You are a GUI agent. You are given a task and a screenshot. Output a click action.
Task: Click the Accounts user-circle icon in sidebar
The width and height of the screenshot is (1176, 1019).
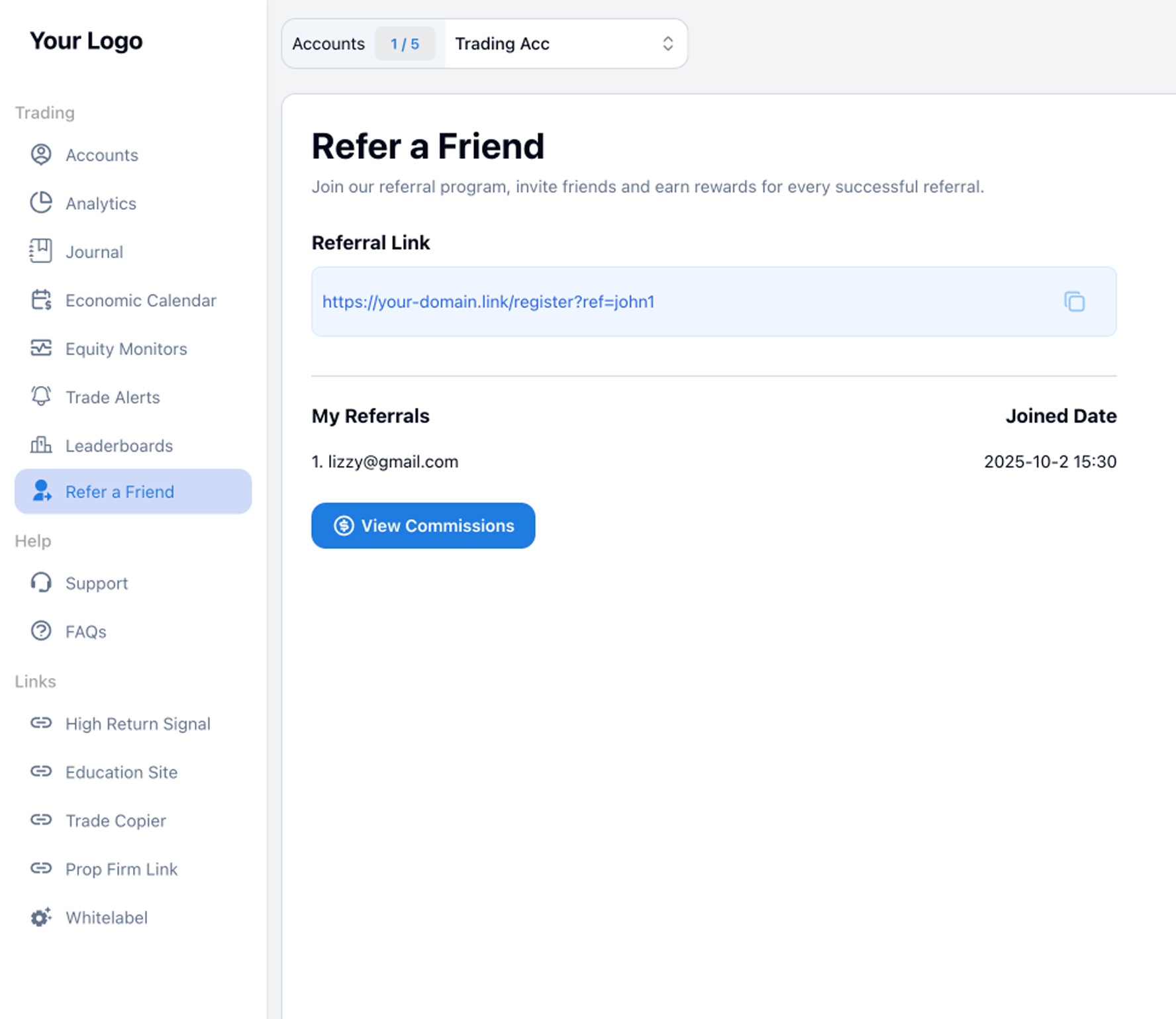pyautogui.click(x=41, y=155)
